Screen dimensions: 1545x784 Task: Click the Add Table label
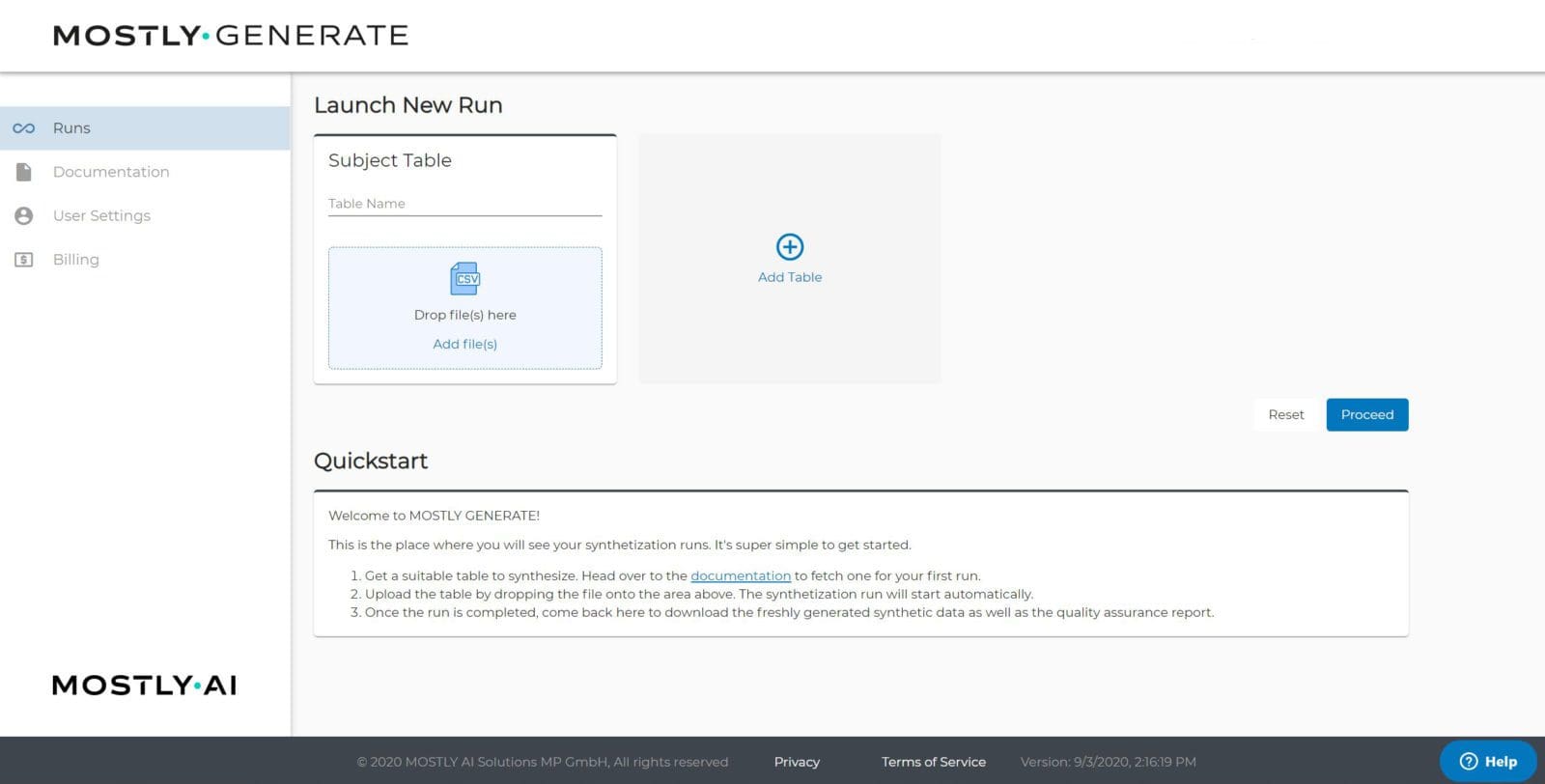pos(790,277)
